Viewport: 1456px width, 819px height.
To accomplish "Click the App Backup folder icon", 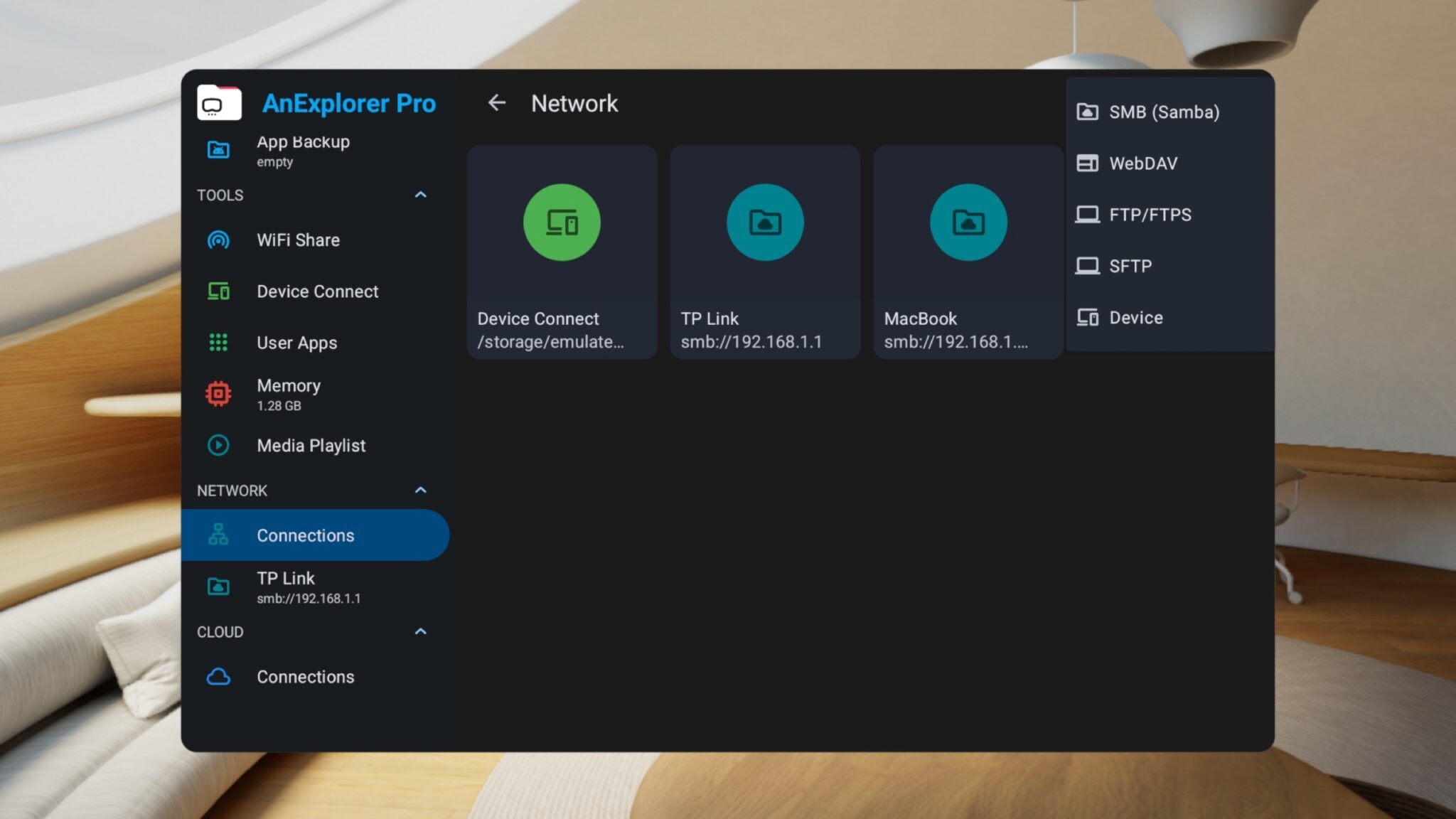I will coord(218,150).
